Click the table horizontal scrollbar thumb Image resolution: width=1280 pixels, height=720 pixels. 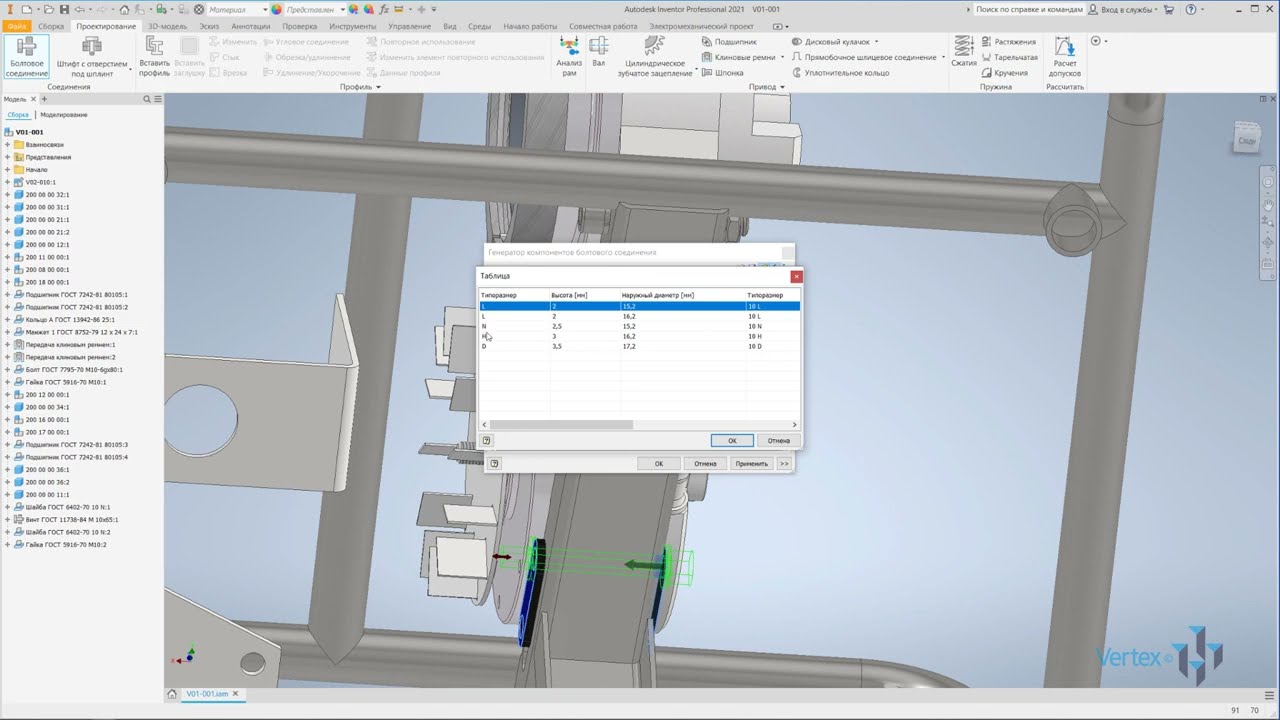click(x=561, y=425)
